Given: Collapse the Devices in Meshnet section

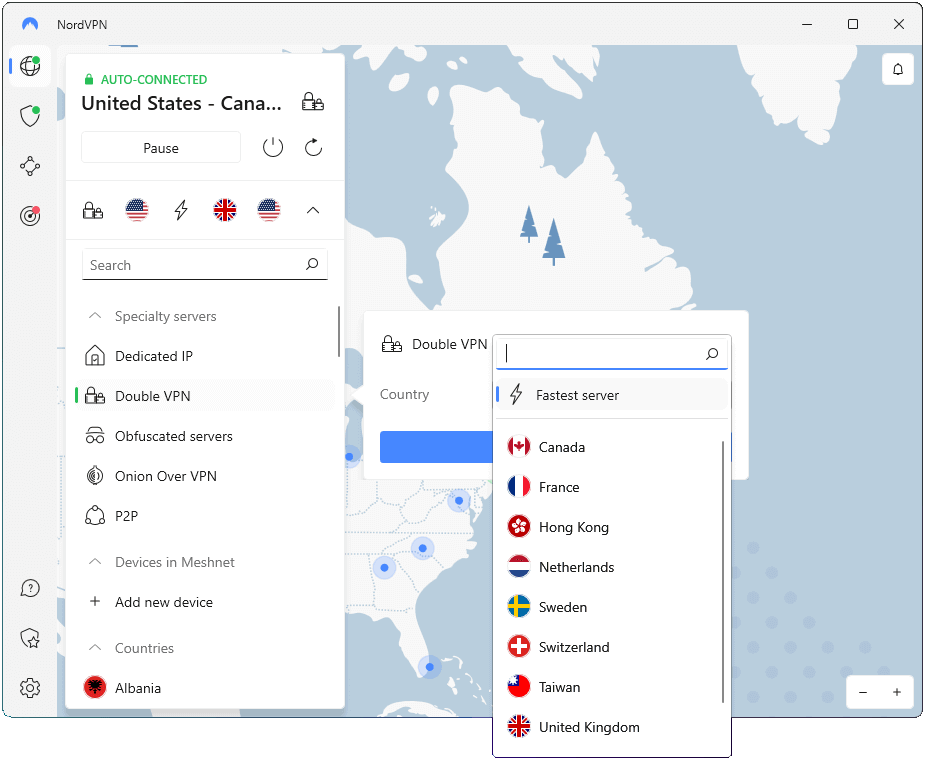Looking at the screenshot, I should 94,561.
